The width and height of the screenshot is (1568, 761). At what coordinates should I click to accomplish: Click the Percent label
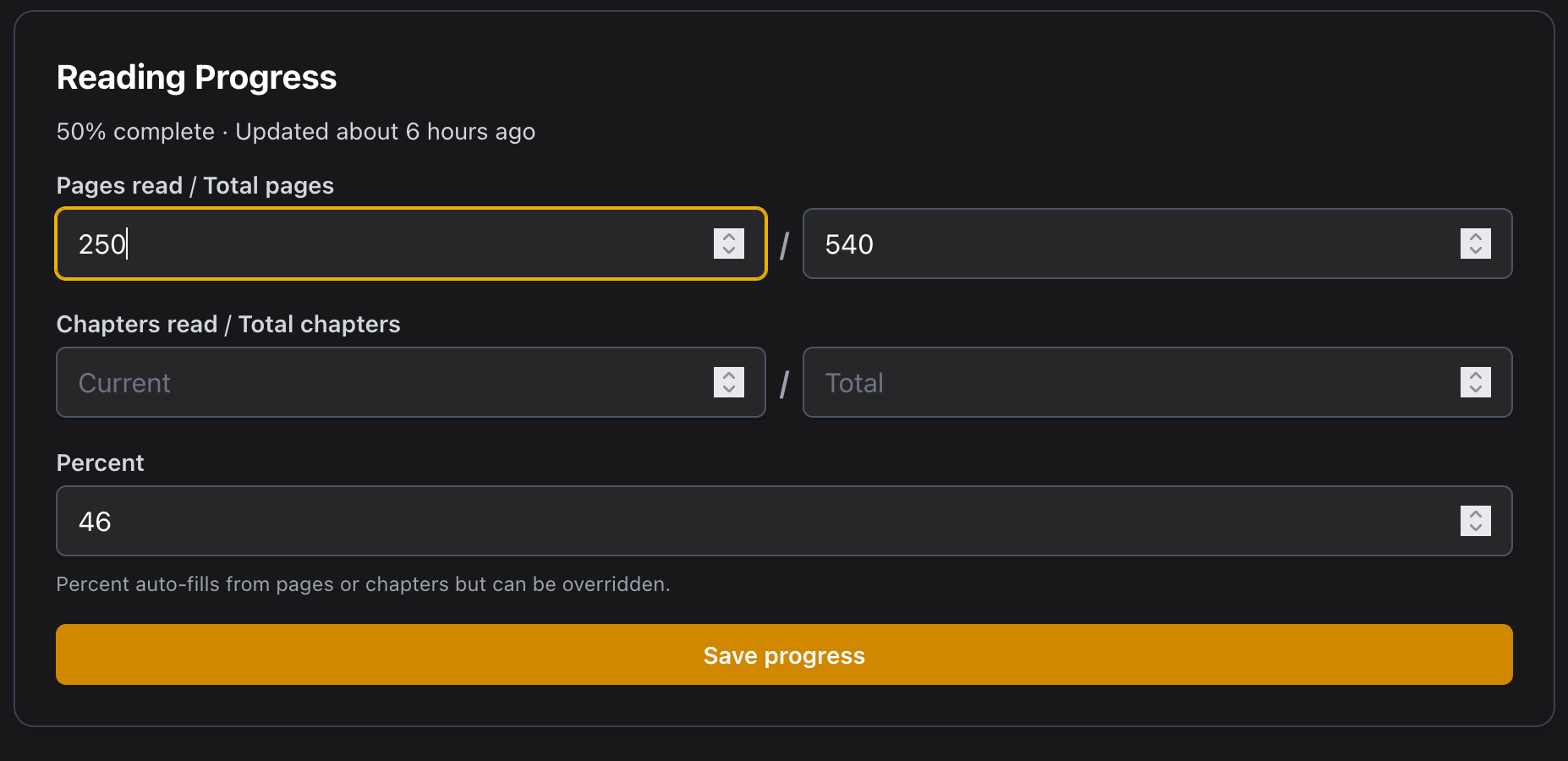click(100, 463)
